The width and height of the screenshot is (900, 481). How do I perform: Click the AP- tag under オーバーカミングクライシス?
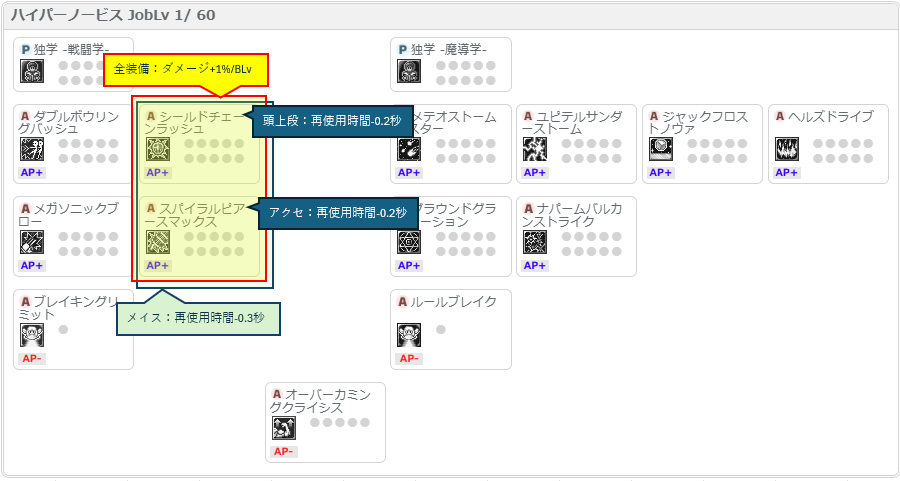[x=284, y=452]
